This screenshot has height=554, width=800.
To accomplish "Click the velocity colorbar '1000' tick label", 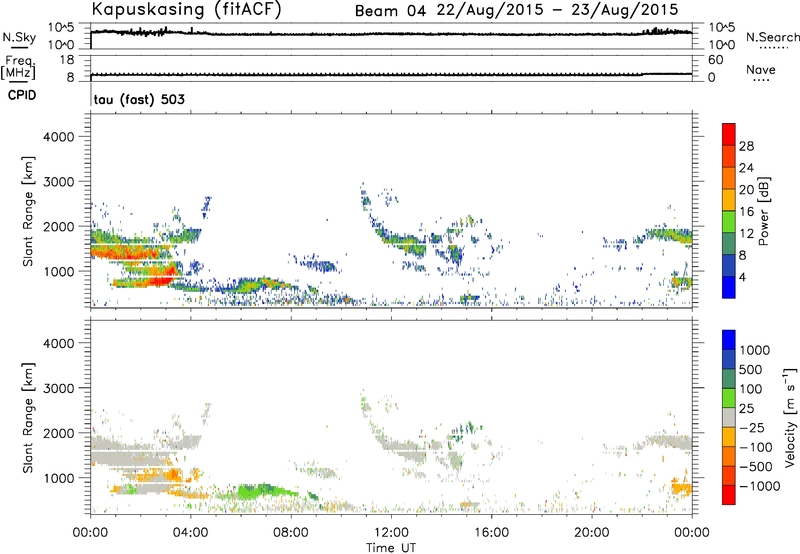I will [x=755, y=350].
